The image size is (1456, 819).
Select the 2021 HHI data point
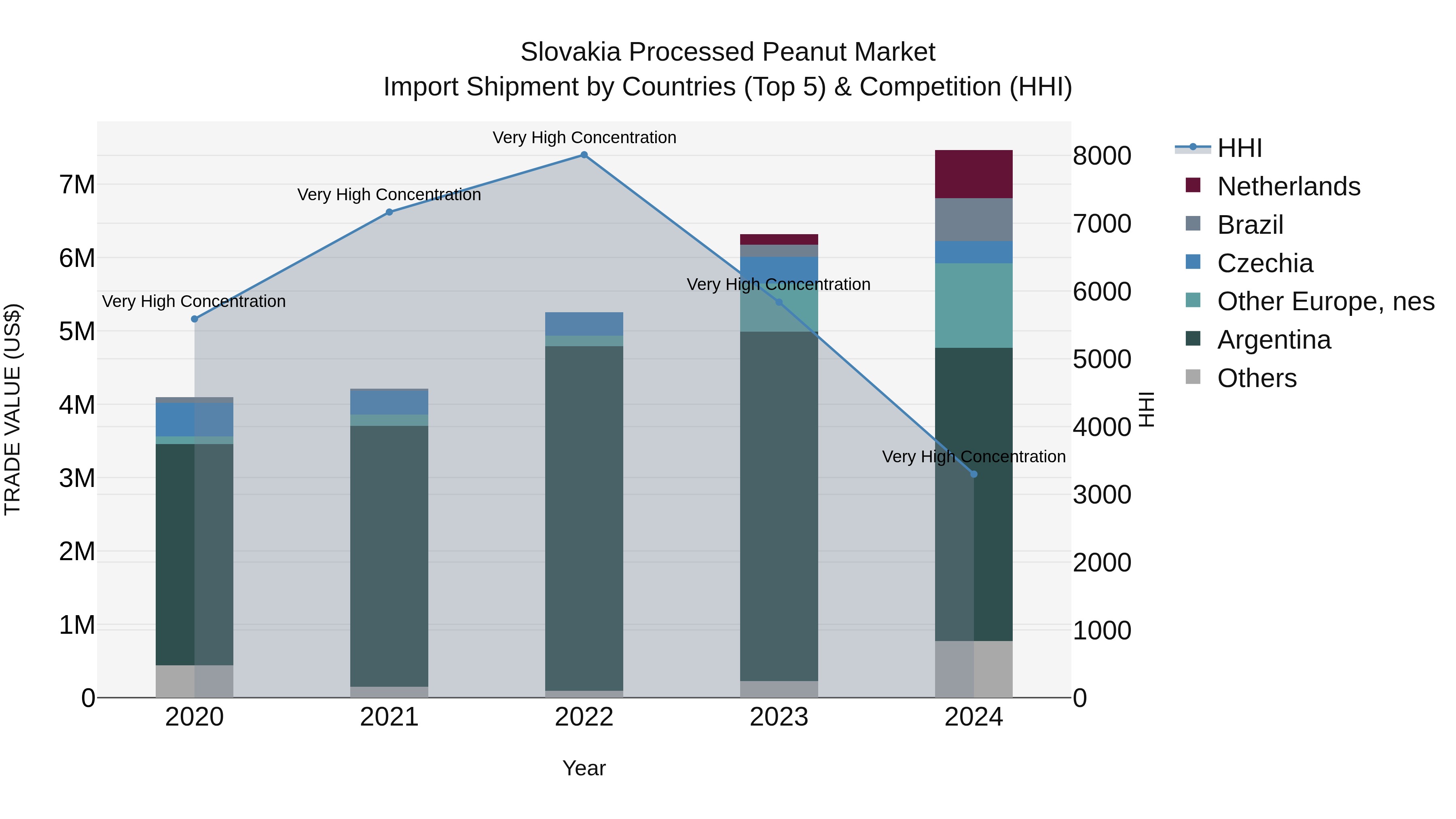[x=389, y=212]
